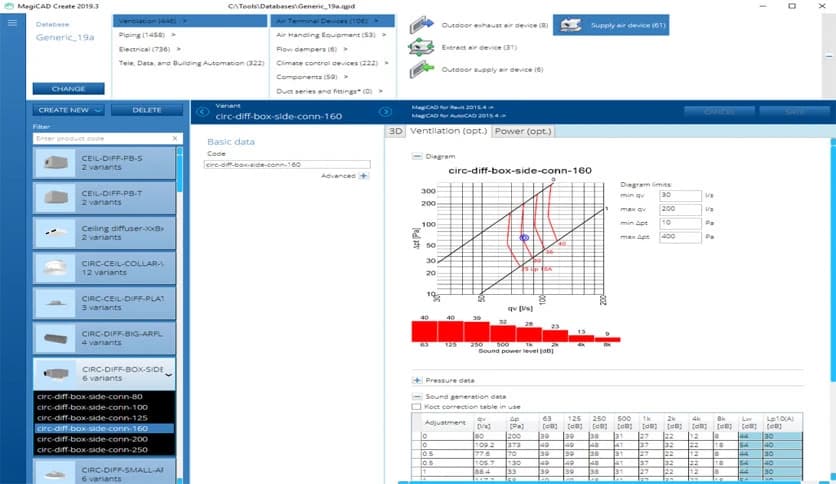This screenshot has height=484, width=836.
Task: Select CEIL-DIFF-PB-S product thumbnail
Action: (x=55, y=163)
